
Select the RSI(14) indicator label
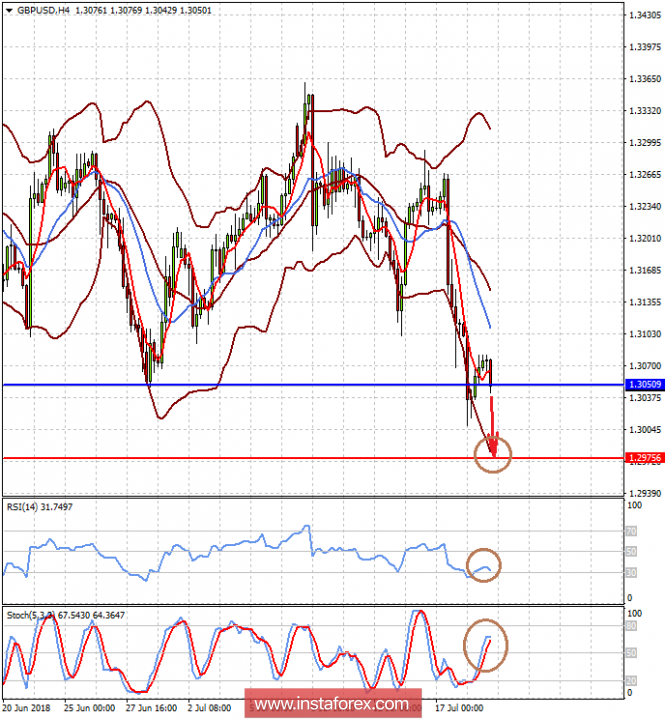click(39, 507)
